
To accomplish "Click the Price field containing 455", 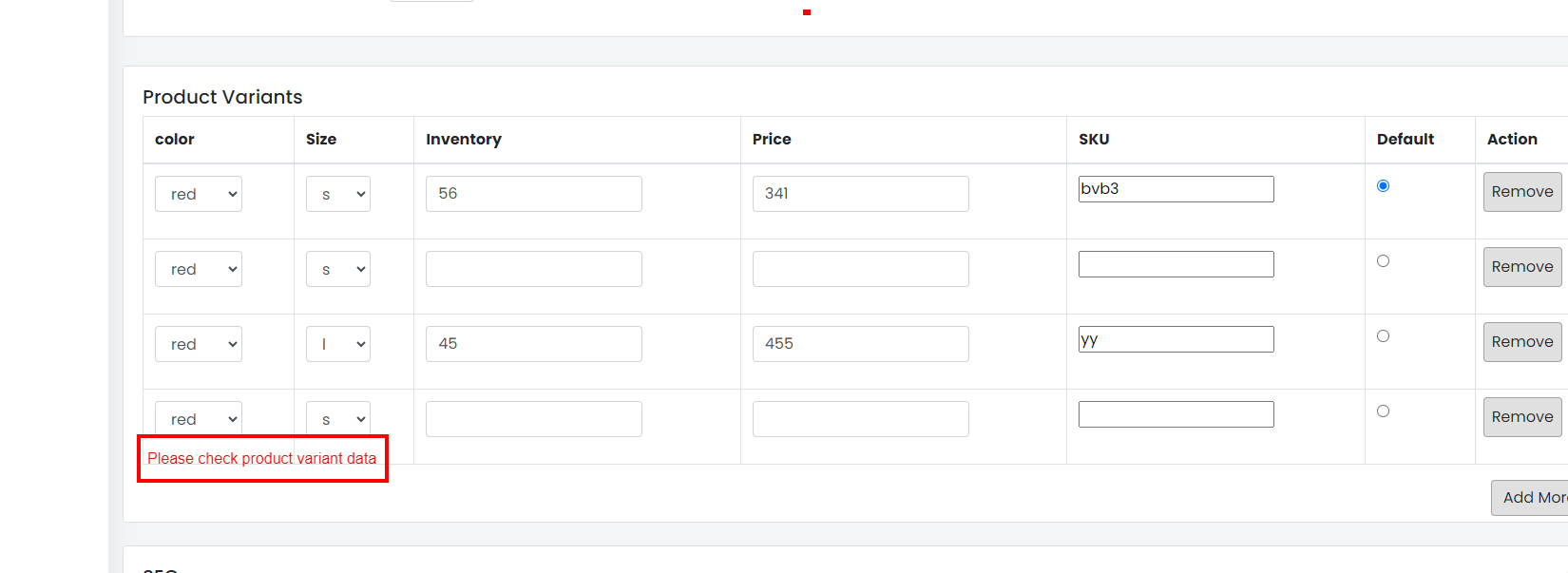I will point(861,344).
